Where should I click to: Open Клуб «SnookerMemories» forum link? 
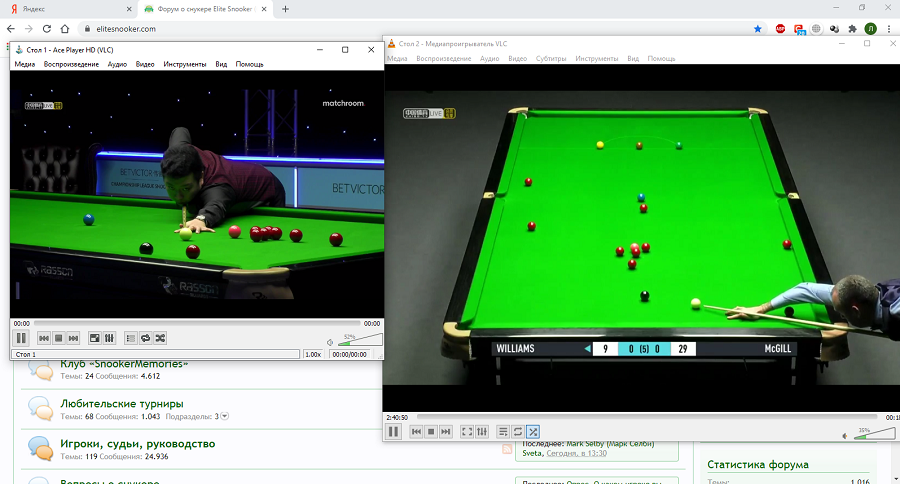coord(124,364)
